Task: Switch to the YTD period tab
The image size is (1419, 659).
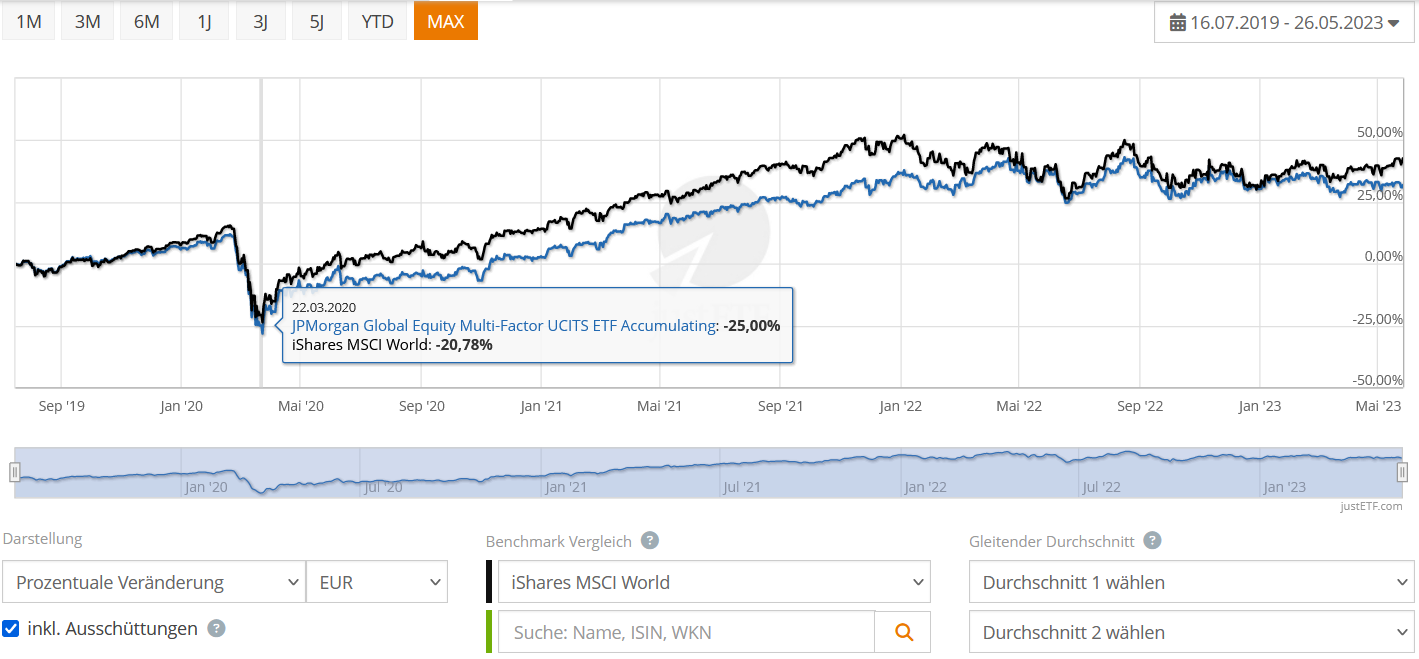Action: click(x=377, y=21)
